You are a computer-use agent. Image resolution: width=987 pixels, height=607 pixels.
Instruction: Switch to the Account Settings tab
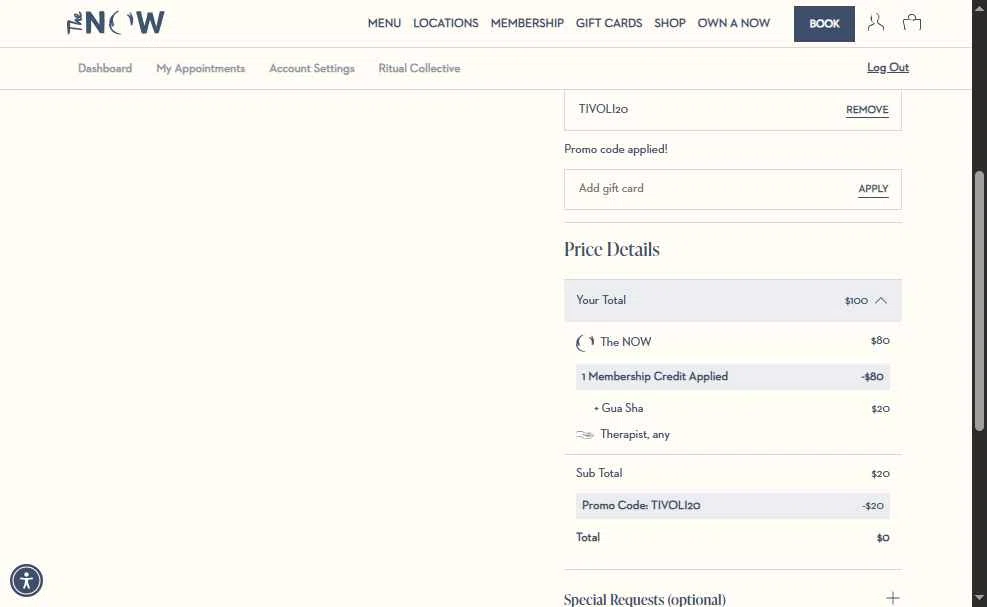[x=312, y=68]
